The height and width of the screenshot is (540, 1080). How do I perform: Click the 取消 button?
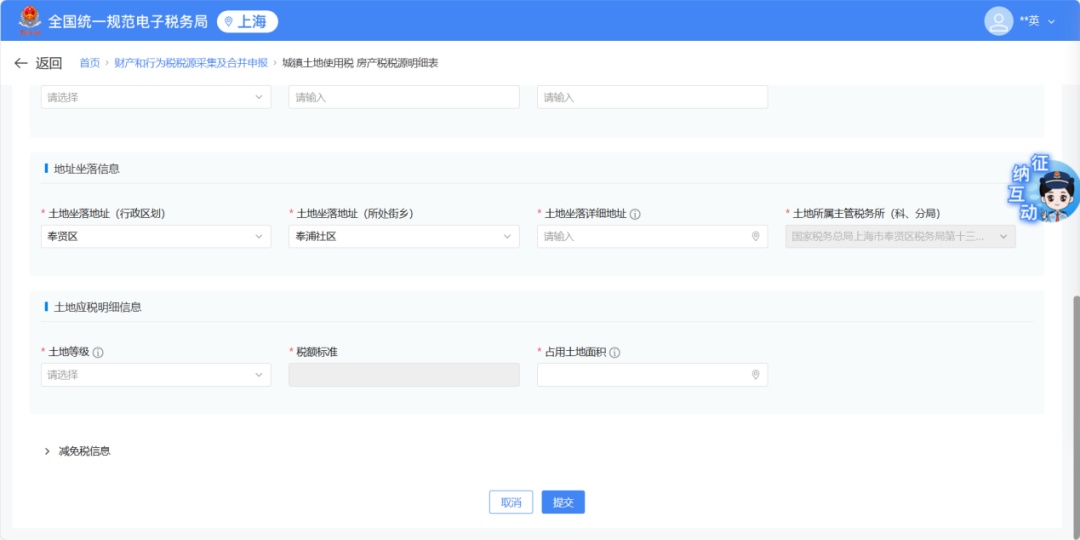point(511,502)
